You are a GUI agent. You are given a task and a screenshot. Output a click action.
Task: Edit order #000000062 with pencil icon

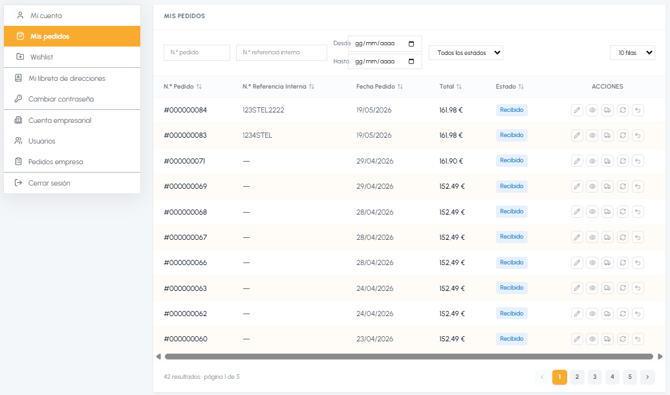(577, 313)
